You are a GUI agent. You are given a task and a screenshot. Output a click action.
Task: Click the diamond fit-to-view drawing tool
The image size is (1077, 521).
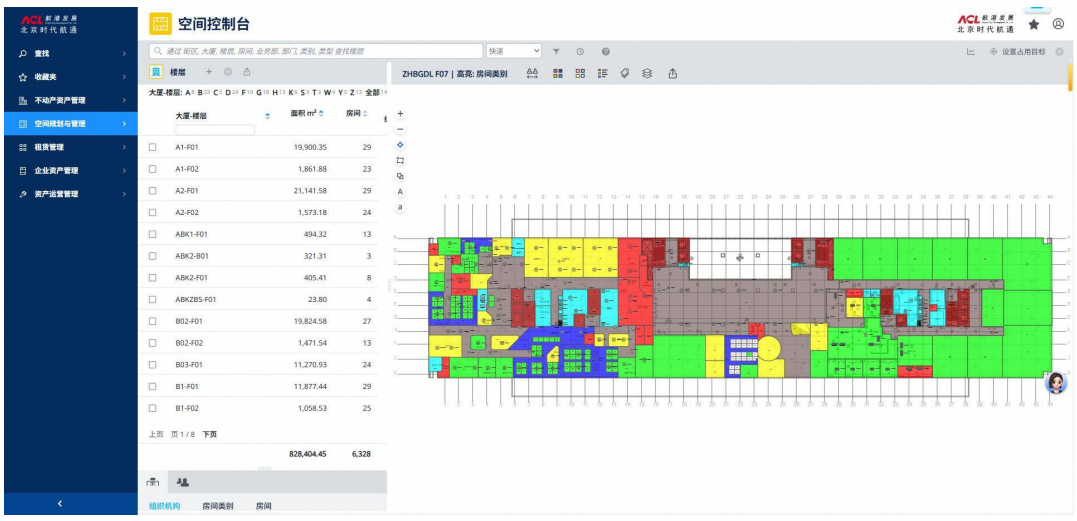[401, 145]
